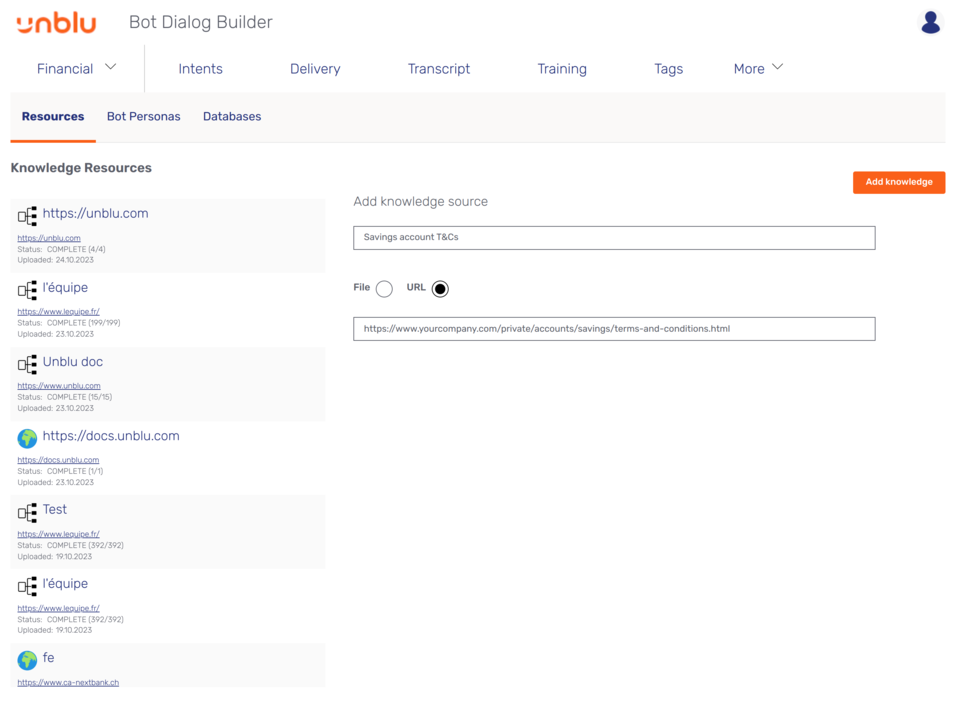The width and height of the screenshot is (956, 718).
Task: Switch to the Bot Personas tab
Action: [x=143, y=116]
